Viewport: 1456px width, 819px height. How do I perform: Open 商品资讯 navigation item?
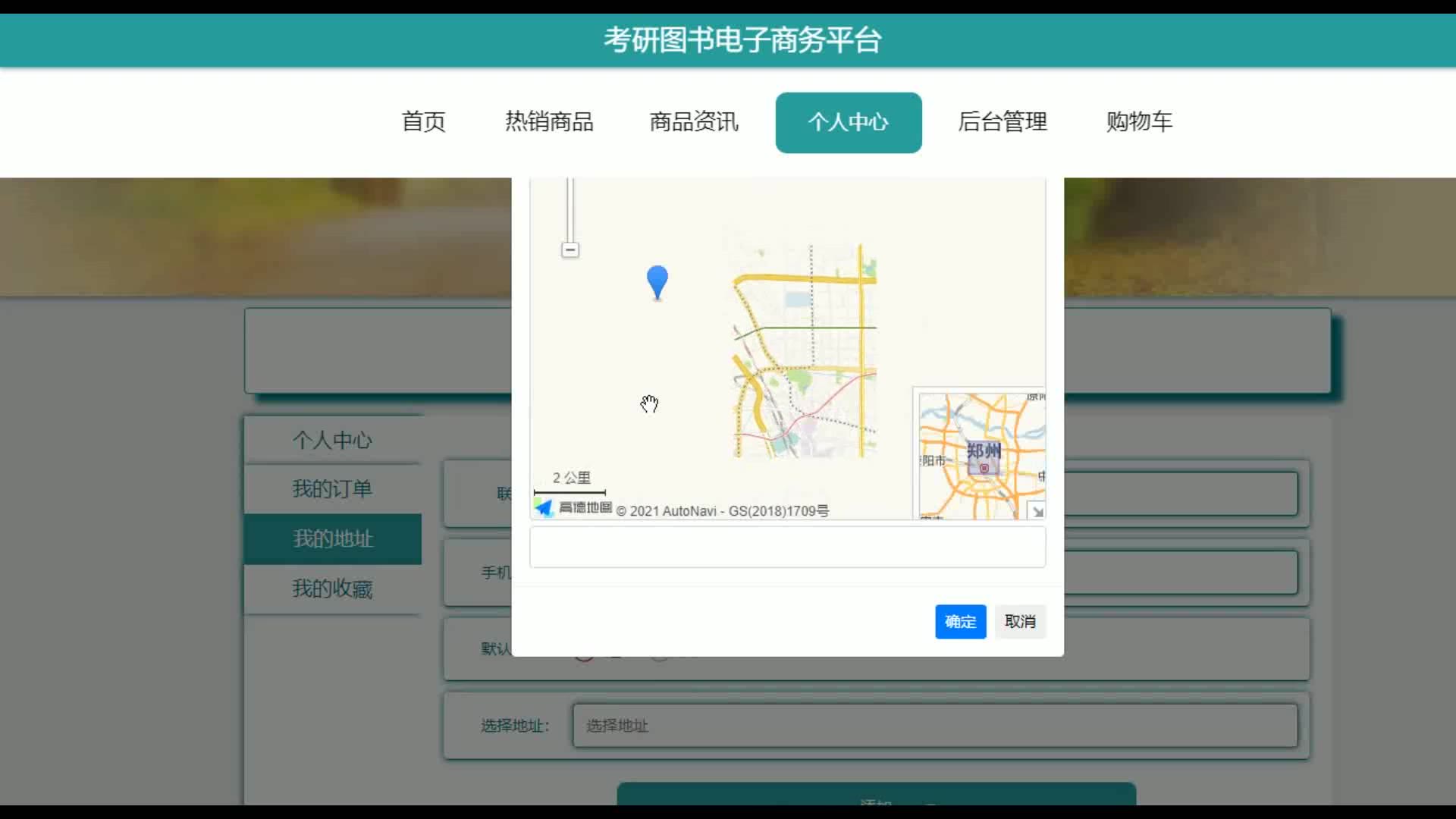click(693, 122)
